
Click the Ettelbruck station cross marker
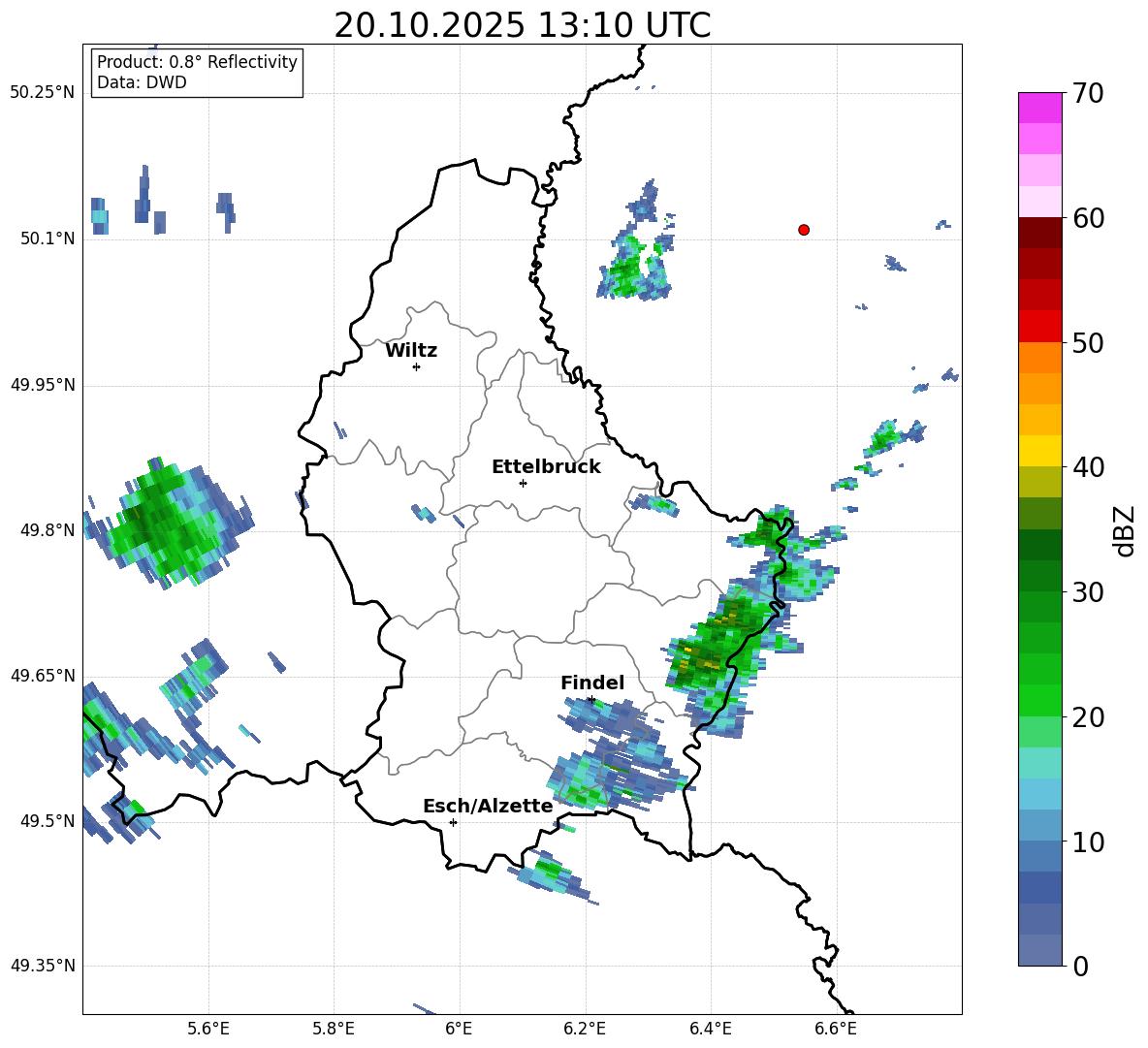(x=523, y=483)
